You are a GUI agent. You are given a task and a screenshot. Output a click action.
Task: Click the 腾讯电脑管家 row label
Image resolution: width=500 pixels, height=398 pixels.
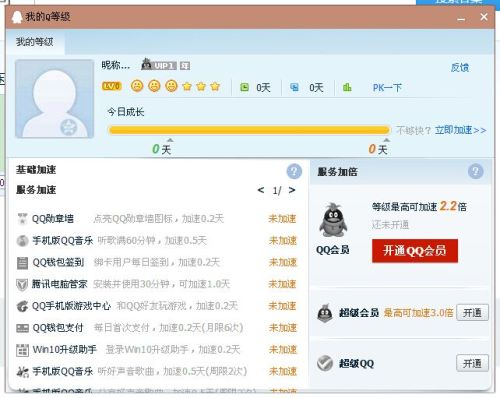tap(60, 284)
